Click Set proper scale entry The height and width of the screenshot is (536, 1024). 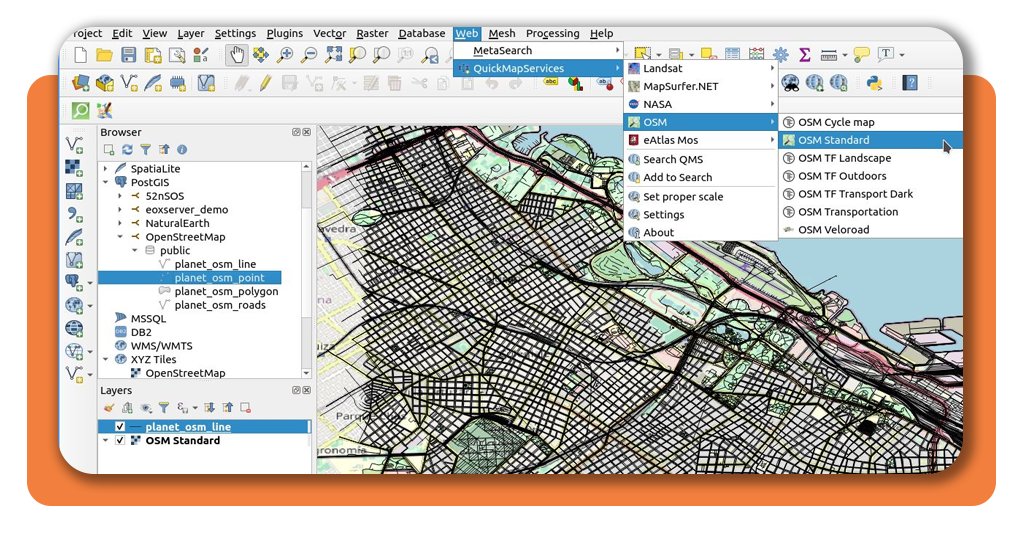click(701, 197)
